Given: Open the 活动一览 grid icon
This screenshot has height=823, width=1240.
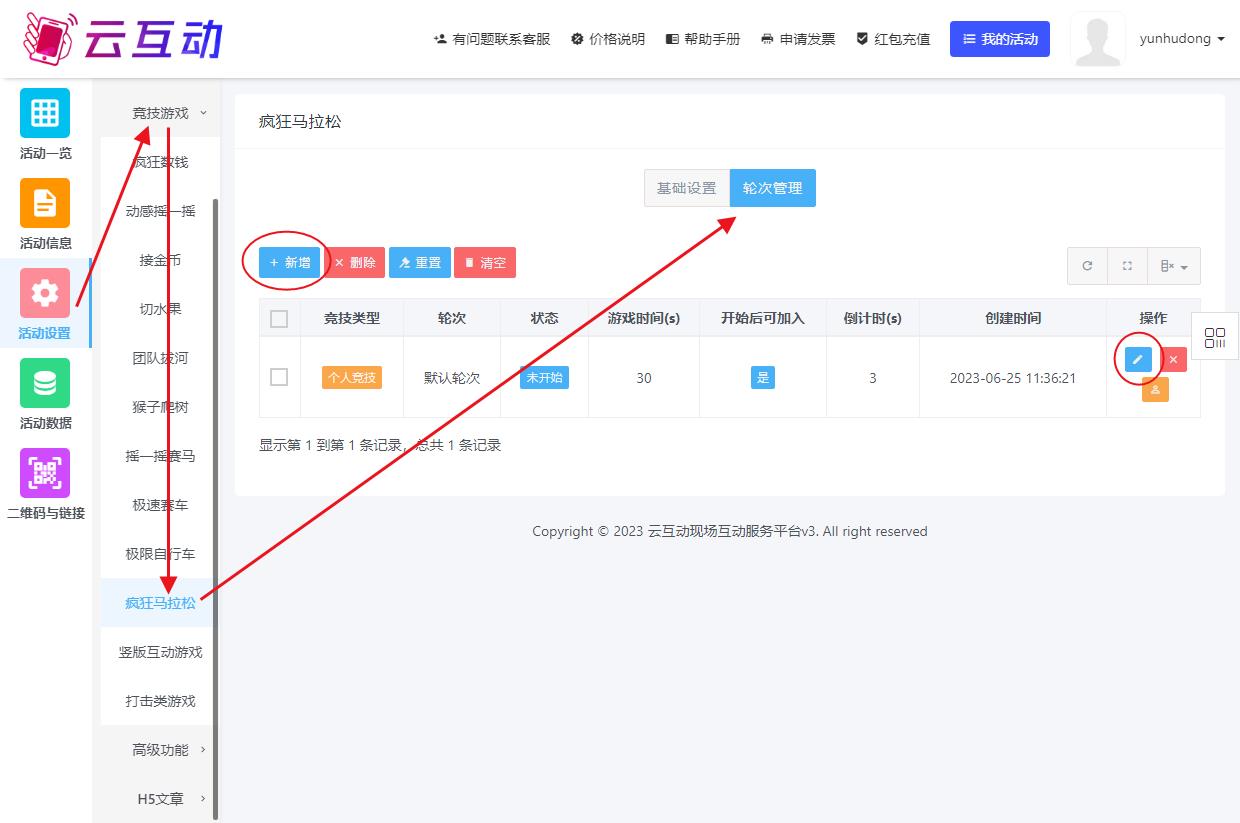Looking at the screenshot, I should click(45, 113).
